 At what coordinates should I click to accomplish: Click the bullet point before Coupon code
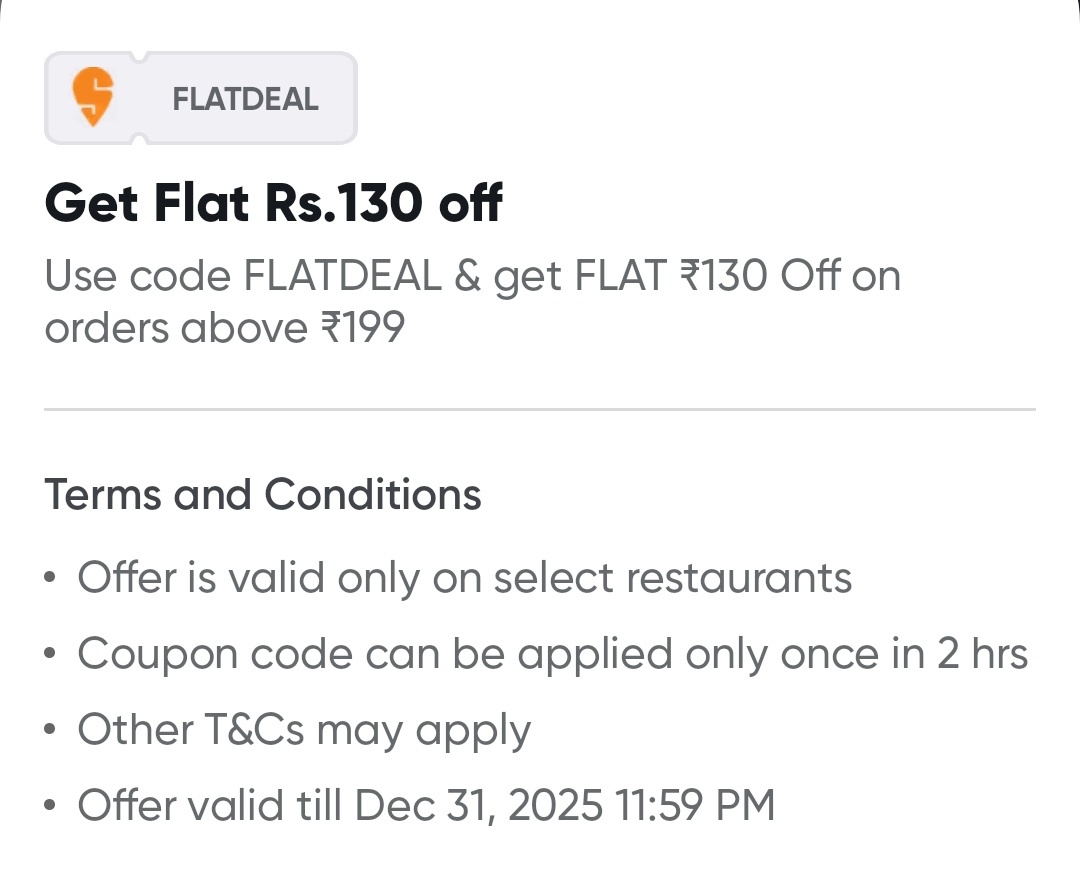coord(51,655)
